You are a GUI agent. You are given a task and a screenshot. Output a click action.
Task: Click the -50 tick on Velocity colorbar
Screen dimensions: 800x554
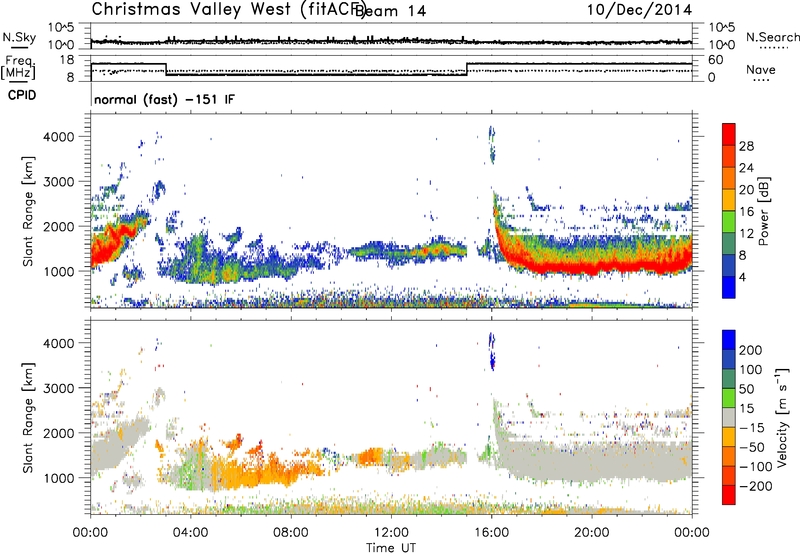[752, 447]
